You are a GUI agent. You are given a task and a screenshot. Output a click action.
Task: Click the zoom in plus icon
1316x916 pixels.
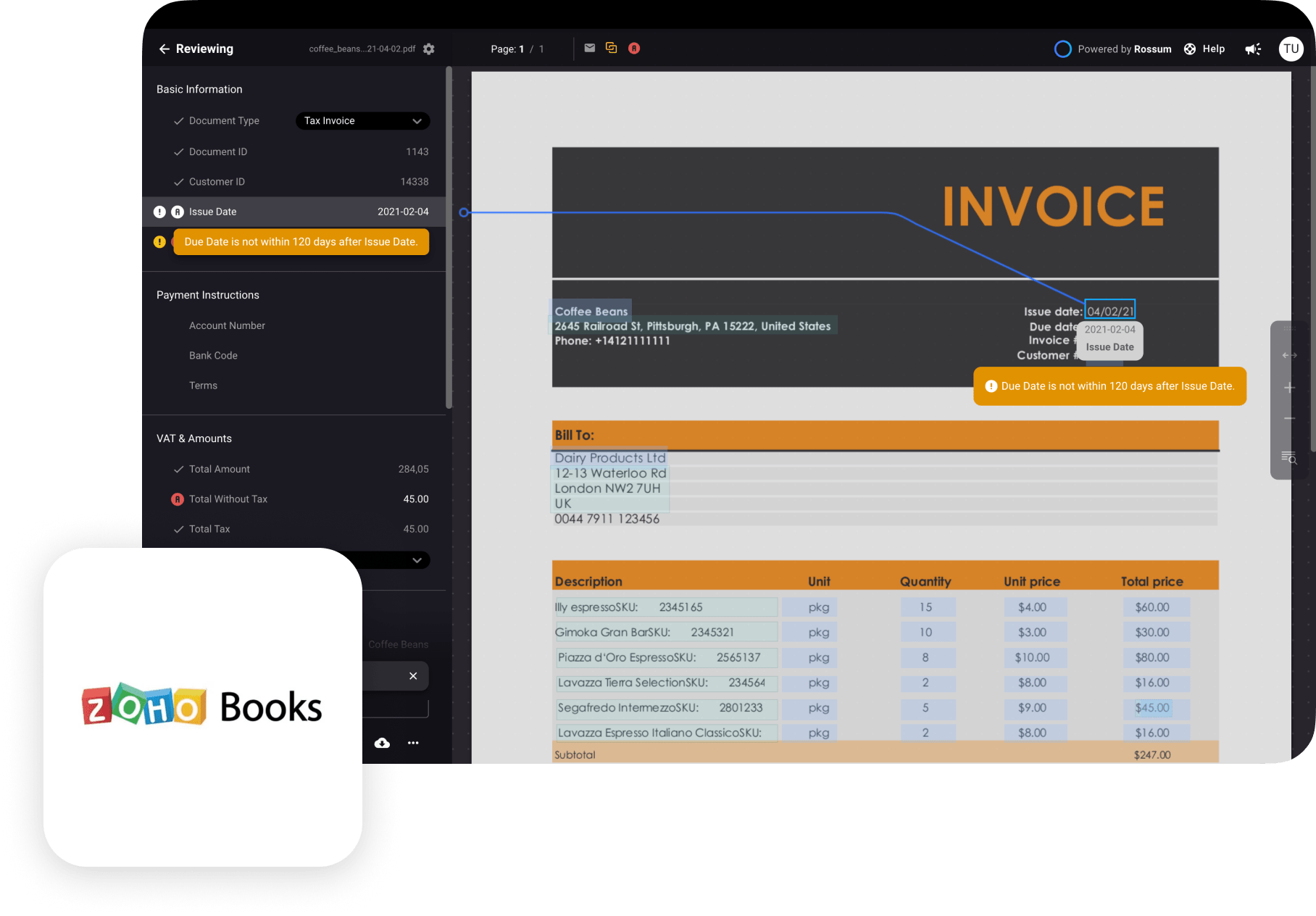click(x=1290, y=388)
